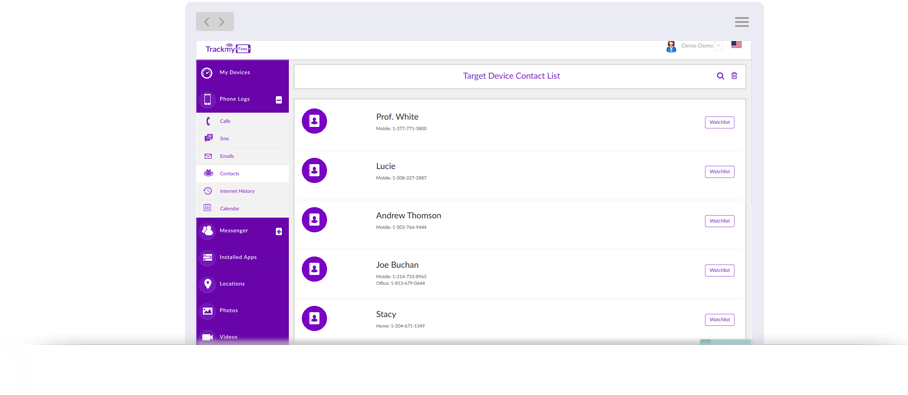Click the US flag language icon

click(x=737, y=45)
